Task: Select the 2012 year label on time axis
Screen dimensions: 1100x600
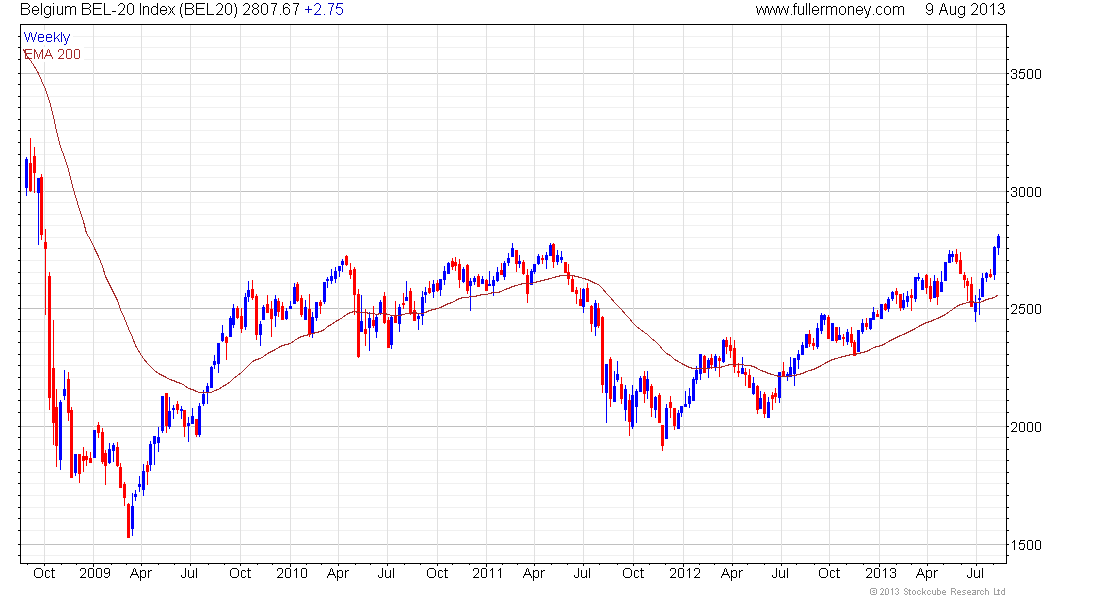Action: (x=685, y=573)
